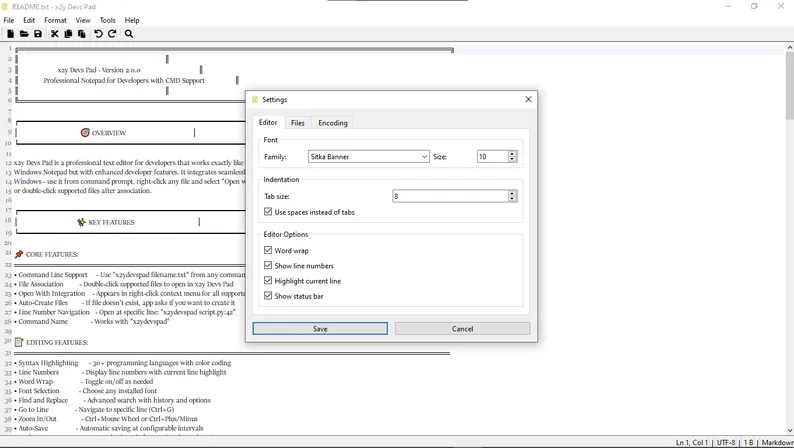Viewport: 794px width, 448px height.
Task: Click the Tab size input field
Action: [450, 196]
